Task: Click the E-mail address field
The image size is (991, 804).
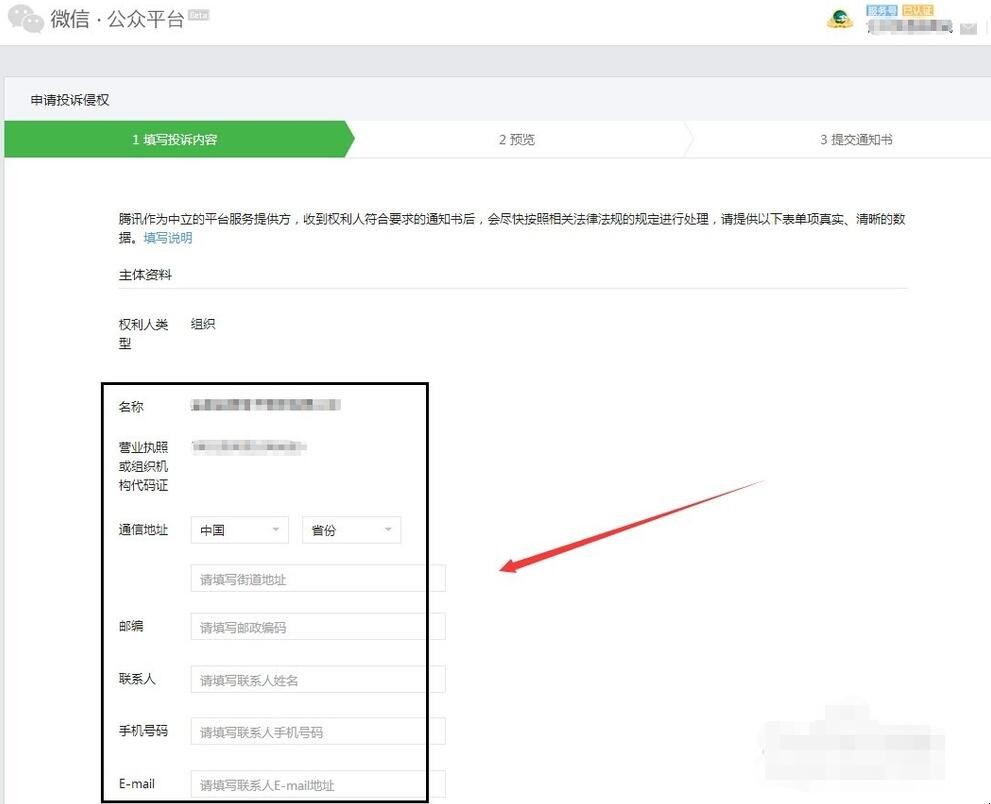Action: 315,784
